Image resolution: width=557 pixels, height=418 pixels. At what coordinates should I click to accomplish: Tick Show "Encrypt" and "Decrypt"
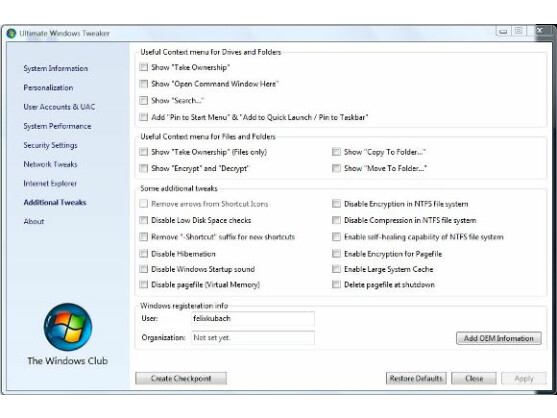click(x=144, y=168)
